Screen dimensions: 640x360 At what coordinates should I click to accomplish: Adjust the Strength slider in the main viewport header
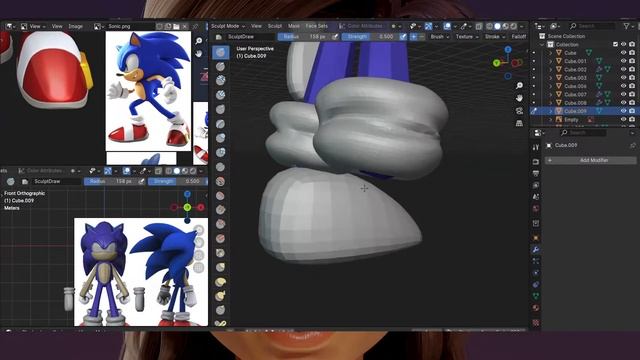coord(370,36)
